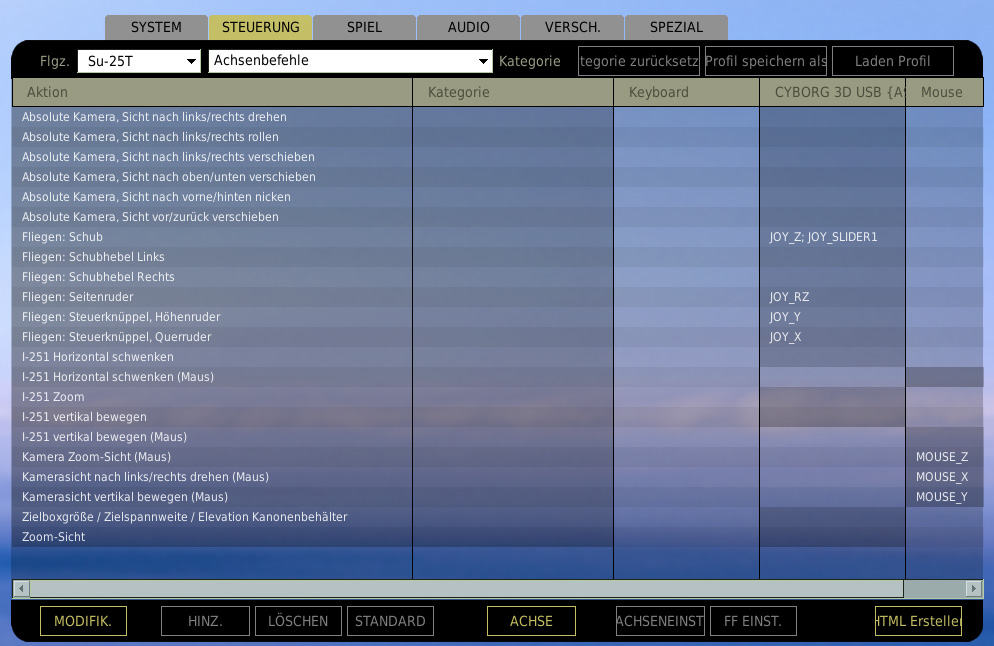Select the STEUERUNG tab
The width and height of the screenshot is (994, 646).
pos(261,27)
